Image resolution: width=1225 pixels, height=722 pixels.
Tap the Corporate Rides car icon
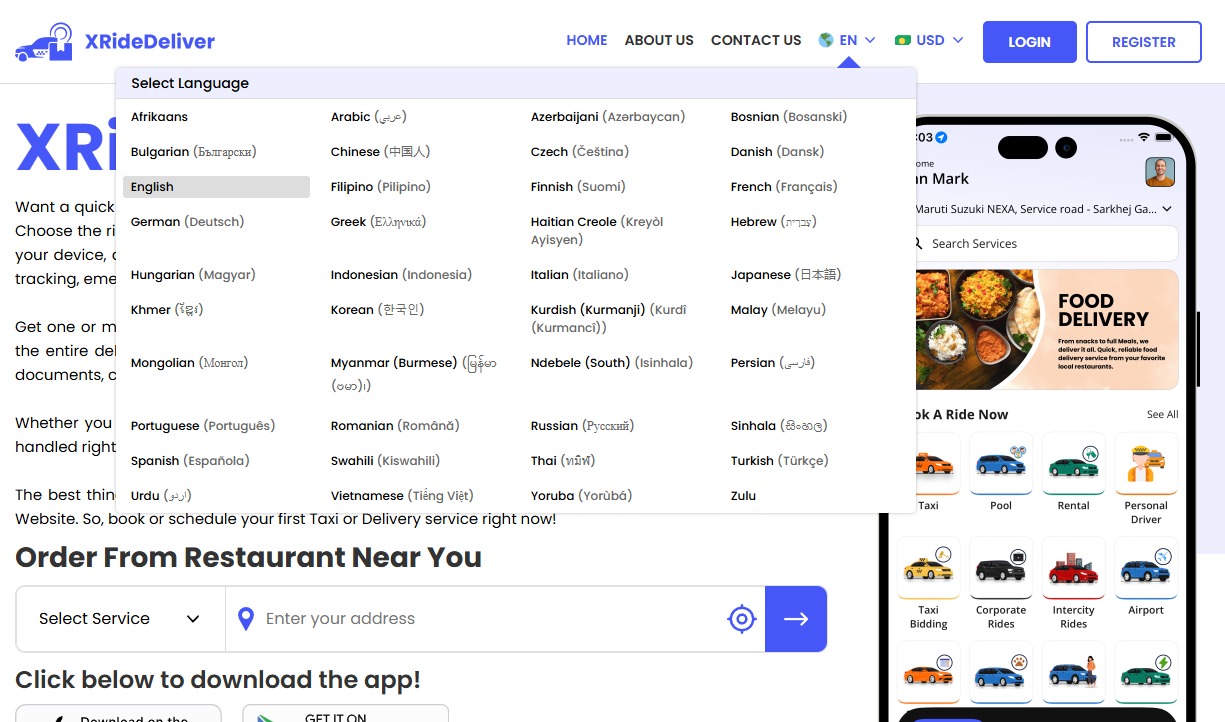pyautogui.click(x=1000, y=569)
